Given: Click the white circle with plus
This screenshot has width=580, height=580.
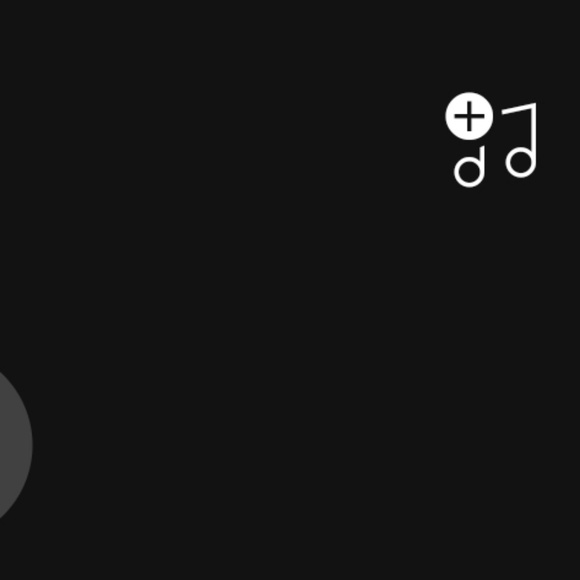Looking at the screenshot, I should (469, 116).
